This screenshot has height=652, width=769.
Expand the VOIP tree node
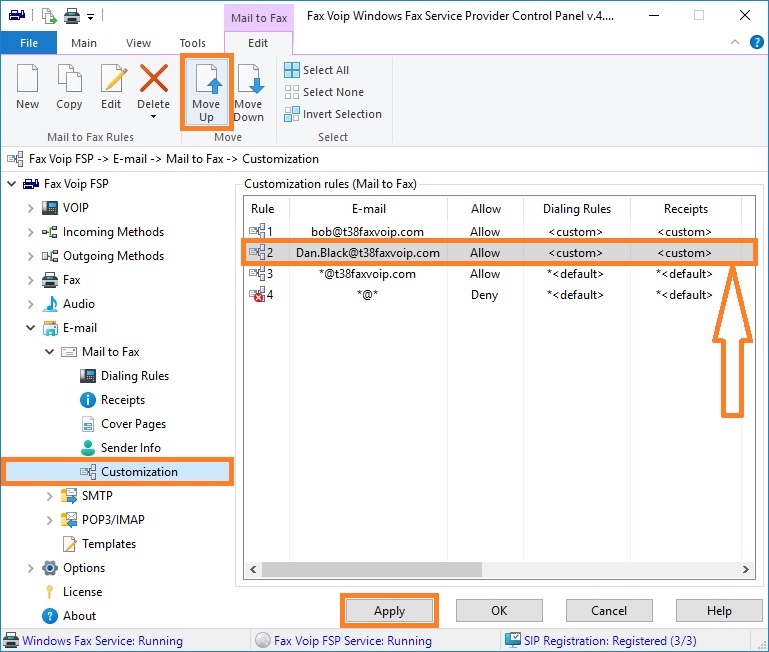point(30,208)
